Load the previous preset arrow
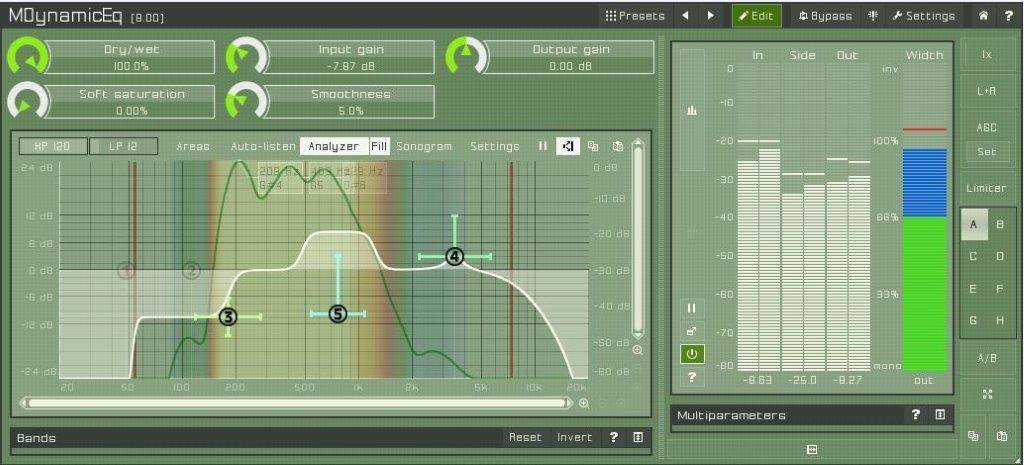Viewport: 1024px width, 465px height. click(x=685, y=16)
